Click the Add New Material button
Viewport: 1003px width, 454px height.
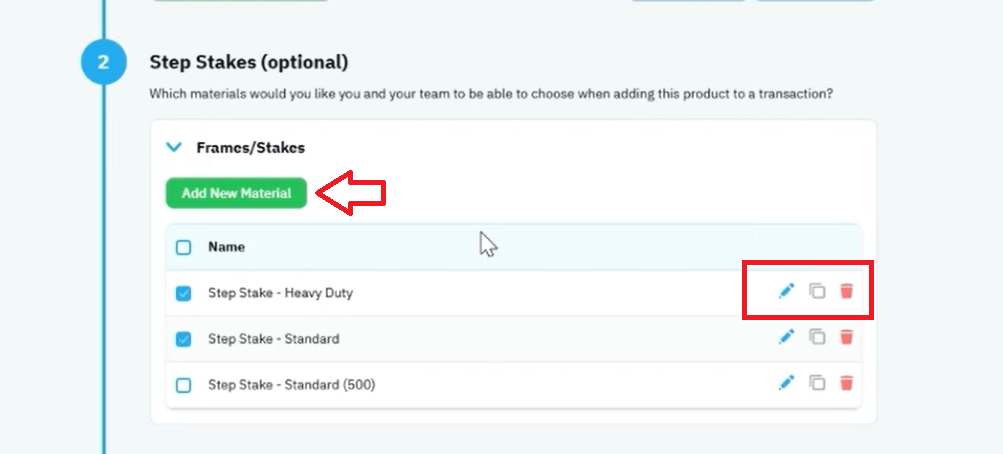pyautogui.click(x=237, y=193)
